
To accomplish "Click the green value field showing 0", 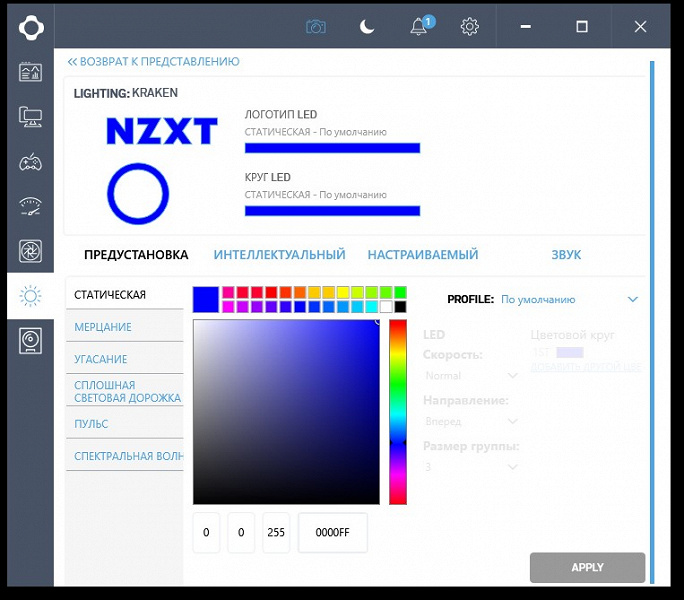I will pos(241,532).
